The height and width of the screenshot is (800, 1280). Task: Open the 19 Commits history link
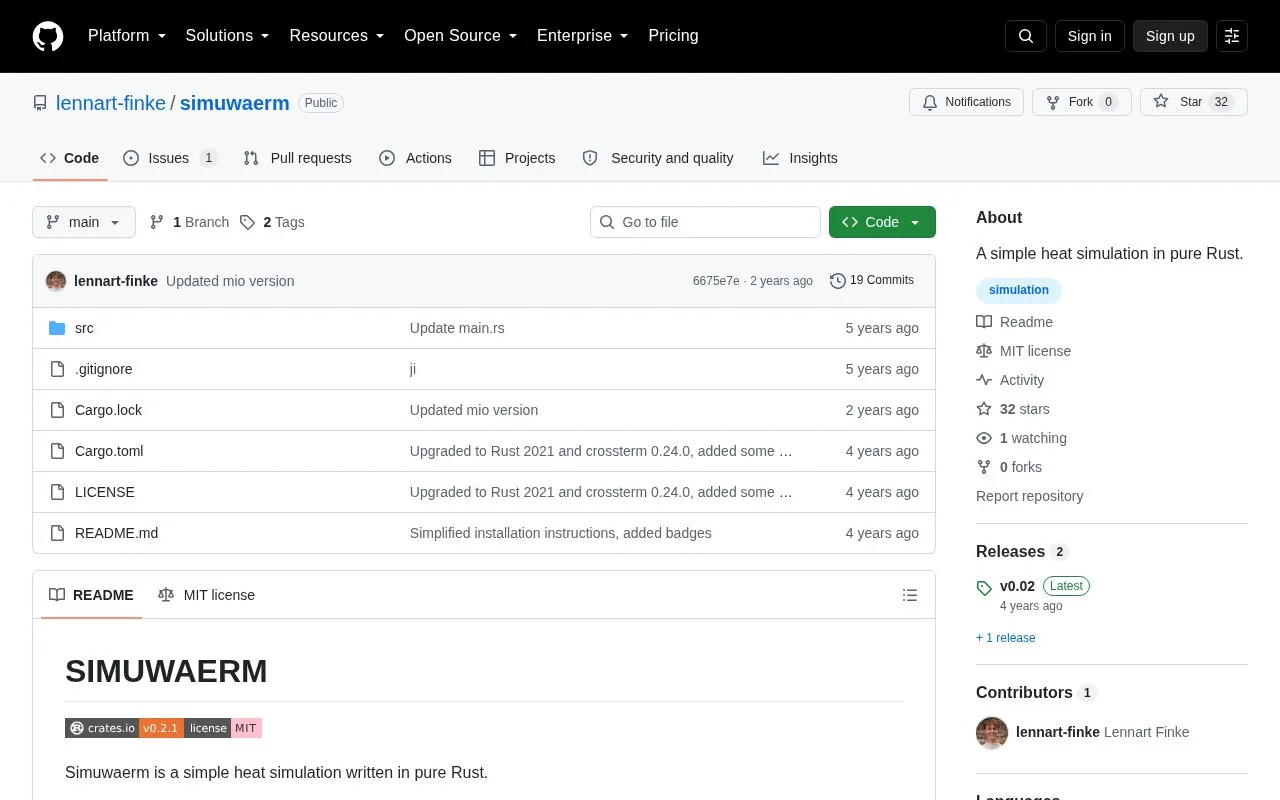872,281
